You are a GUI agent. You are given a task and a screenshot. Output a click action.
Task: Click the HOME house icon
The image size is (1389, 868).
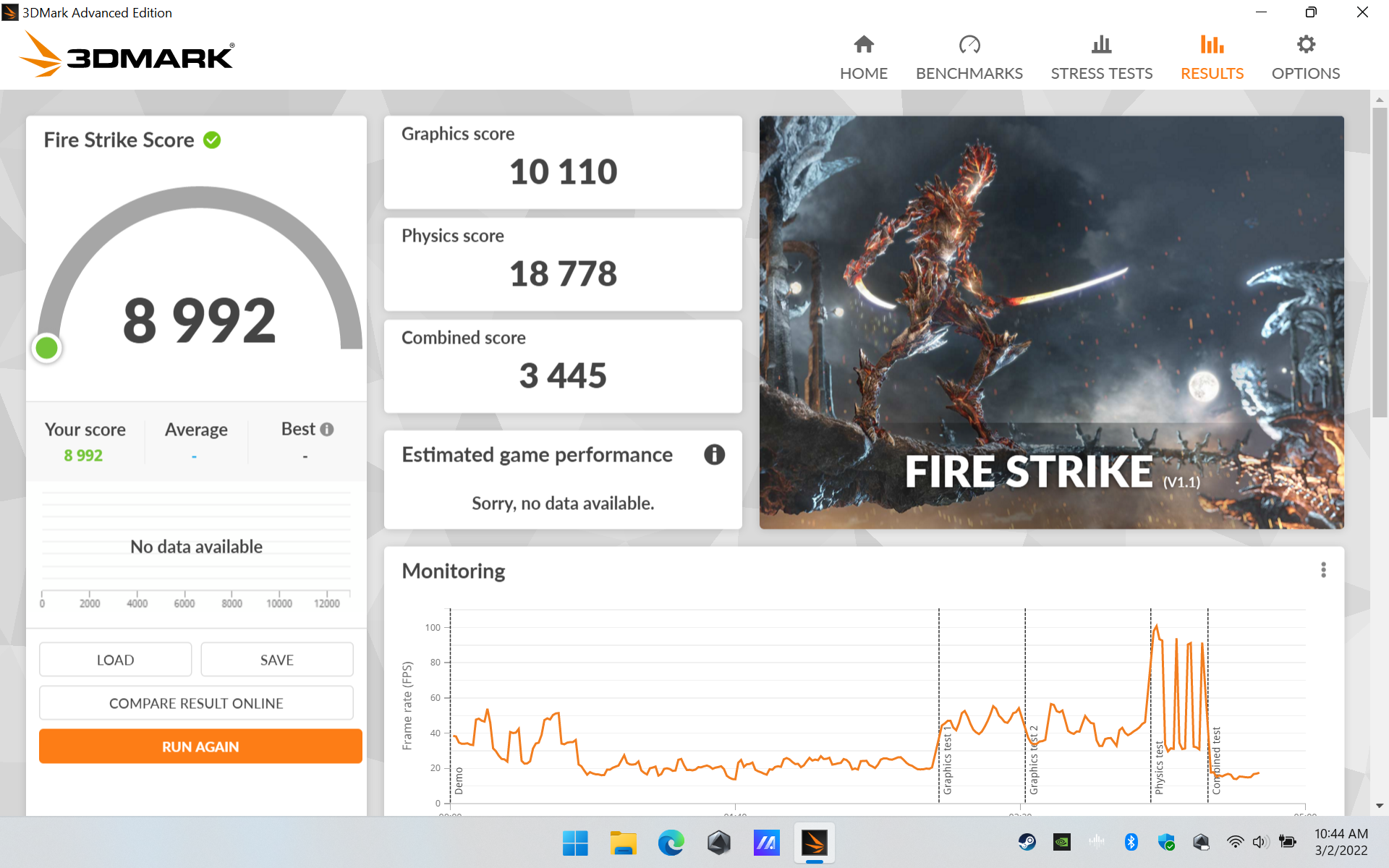pos(863,45)
